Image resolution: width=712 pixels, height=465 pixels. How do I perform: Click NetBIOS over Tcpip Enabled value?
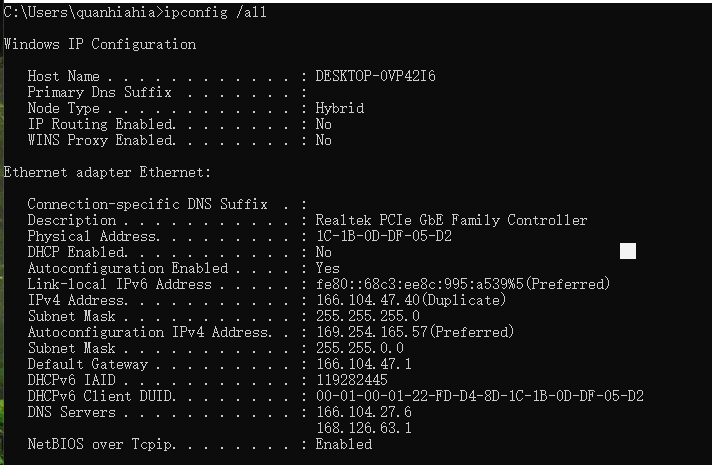(x=344, y=444)
